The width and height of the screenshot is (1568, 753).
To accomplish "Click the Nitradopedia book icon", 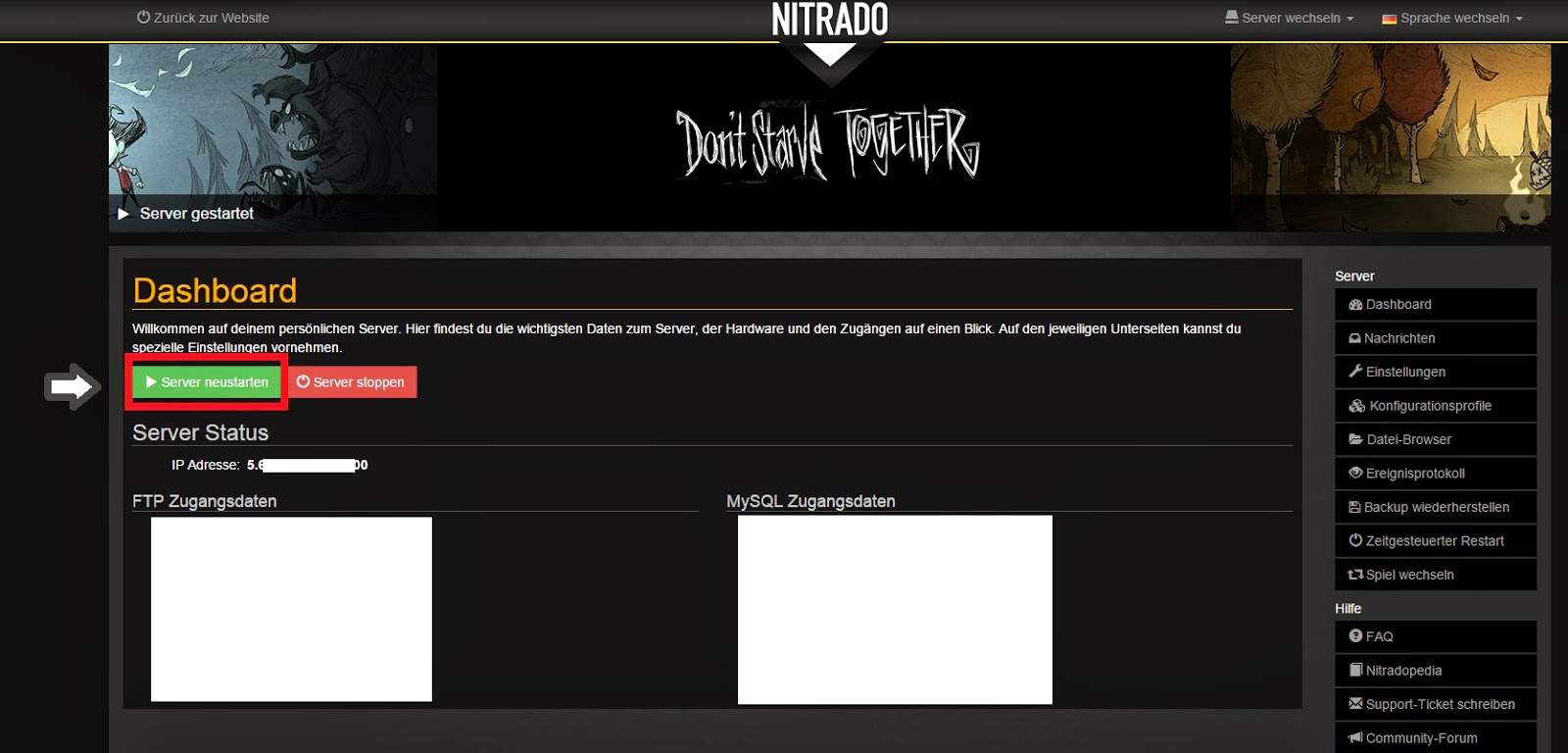I will pyautogui.click(x=1355, y=670).
